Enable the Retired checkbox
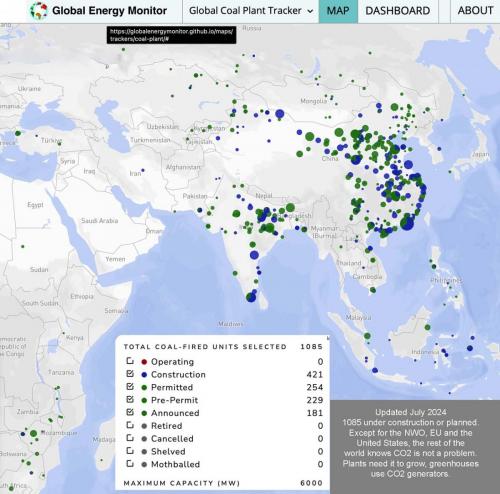The image size is (500, 494). point(130,425)
